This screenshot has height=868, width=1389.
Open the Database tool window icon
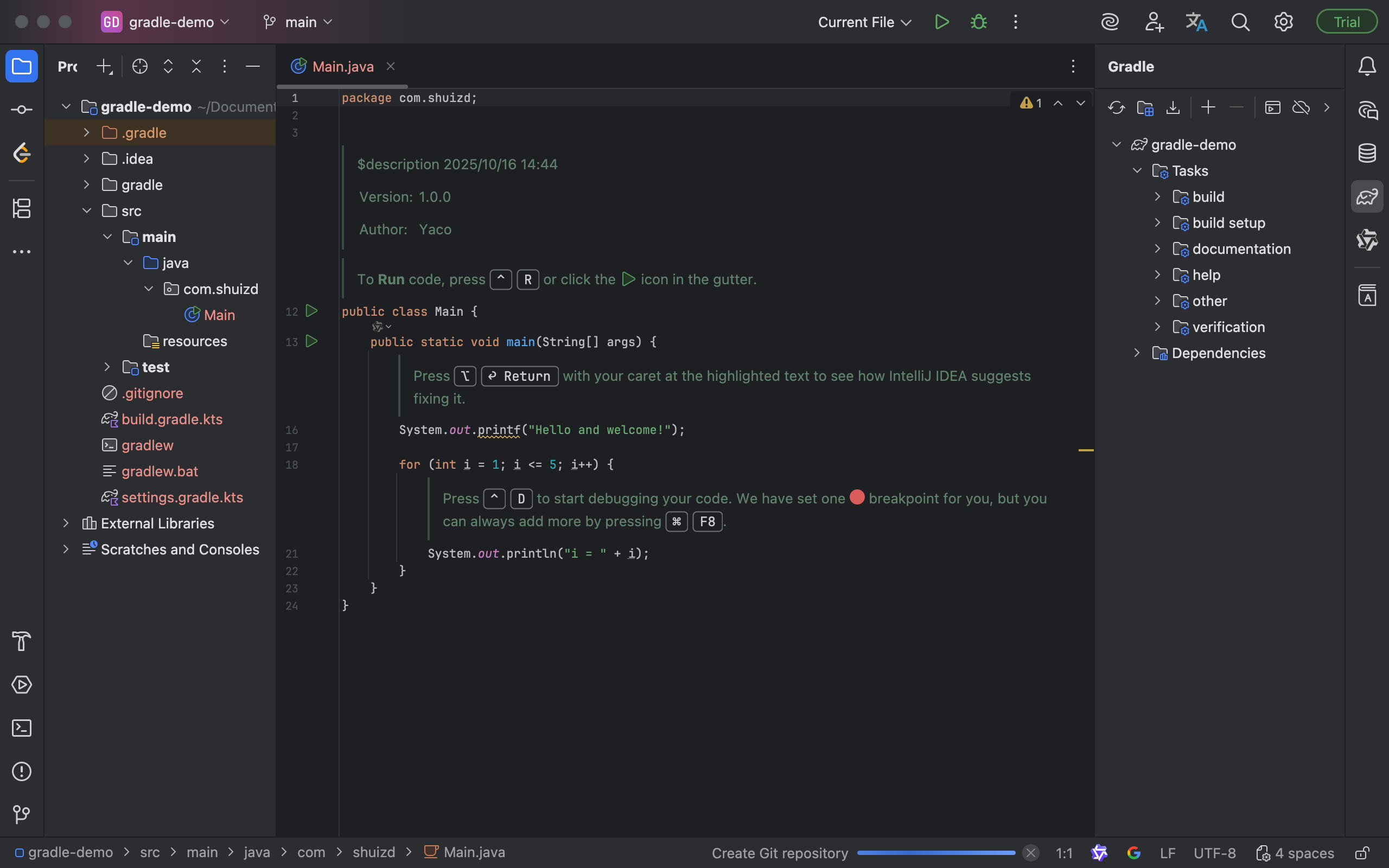[1367, 152]
